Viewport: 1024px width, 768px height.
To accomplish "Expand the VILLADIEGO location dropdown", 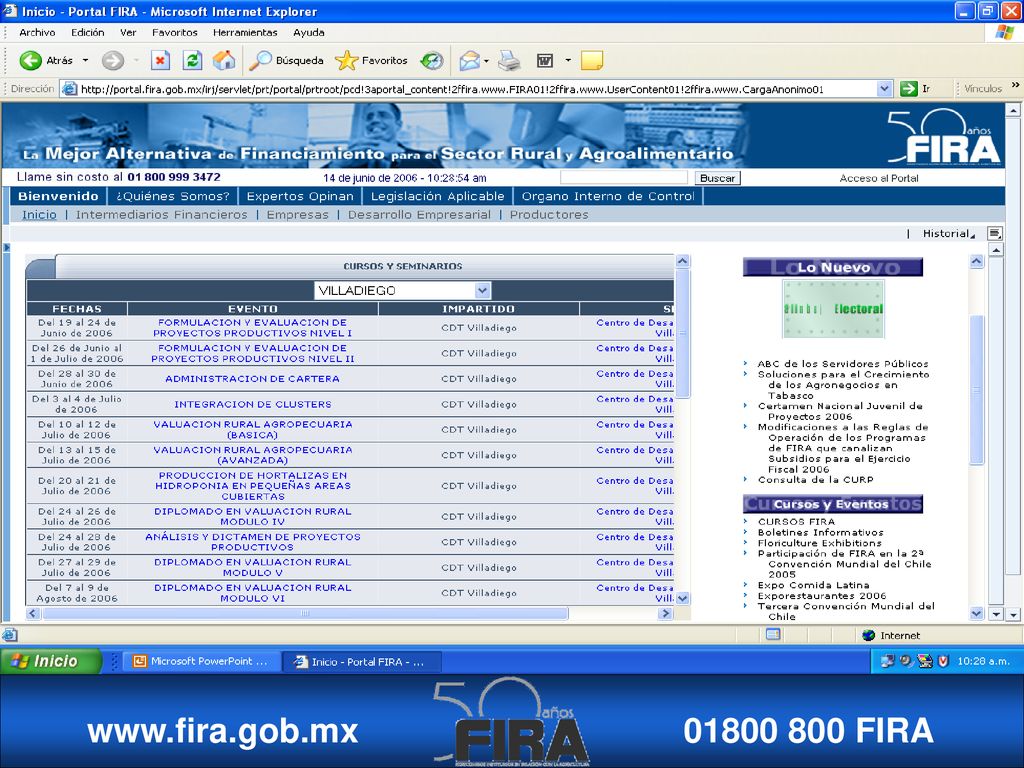I will (x=483, y=291).
